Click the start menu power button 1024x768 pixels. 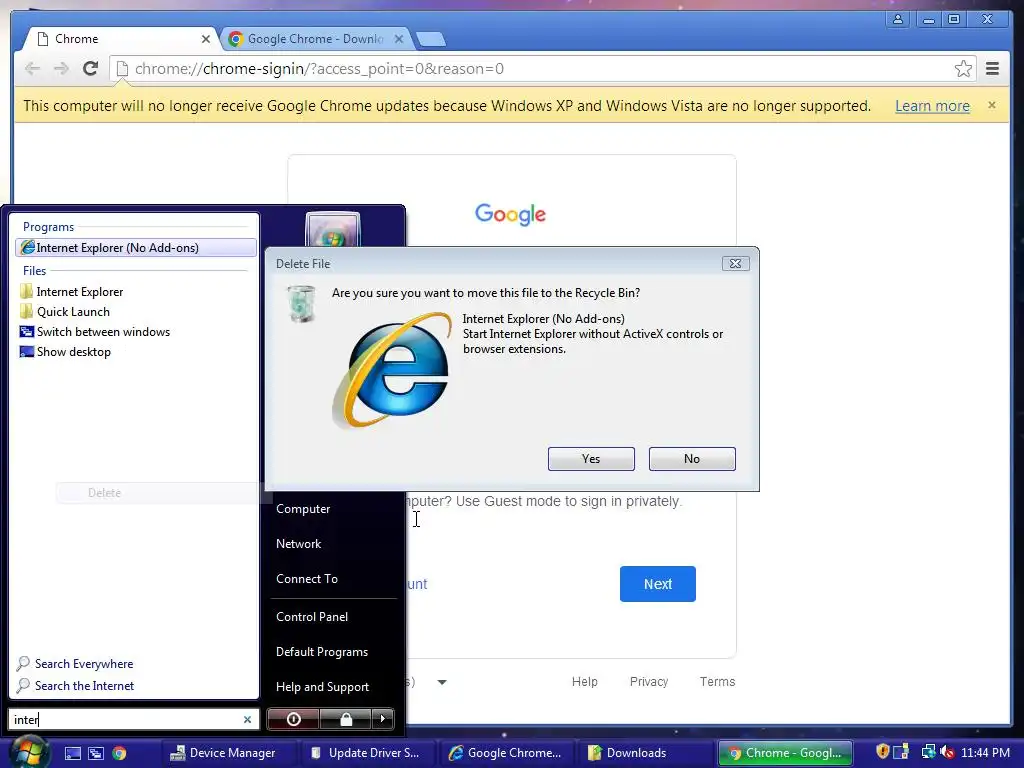pyautogui.click(x=293, y=719)
